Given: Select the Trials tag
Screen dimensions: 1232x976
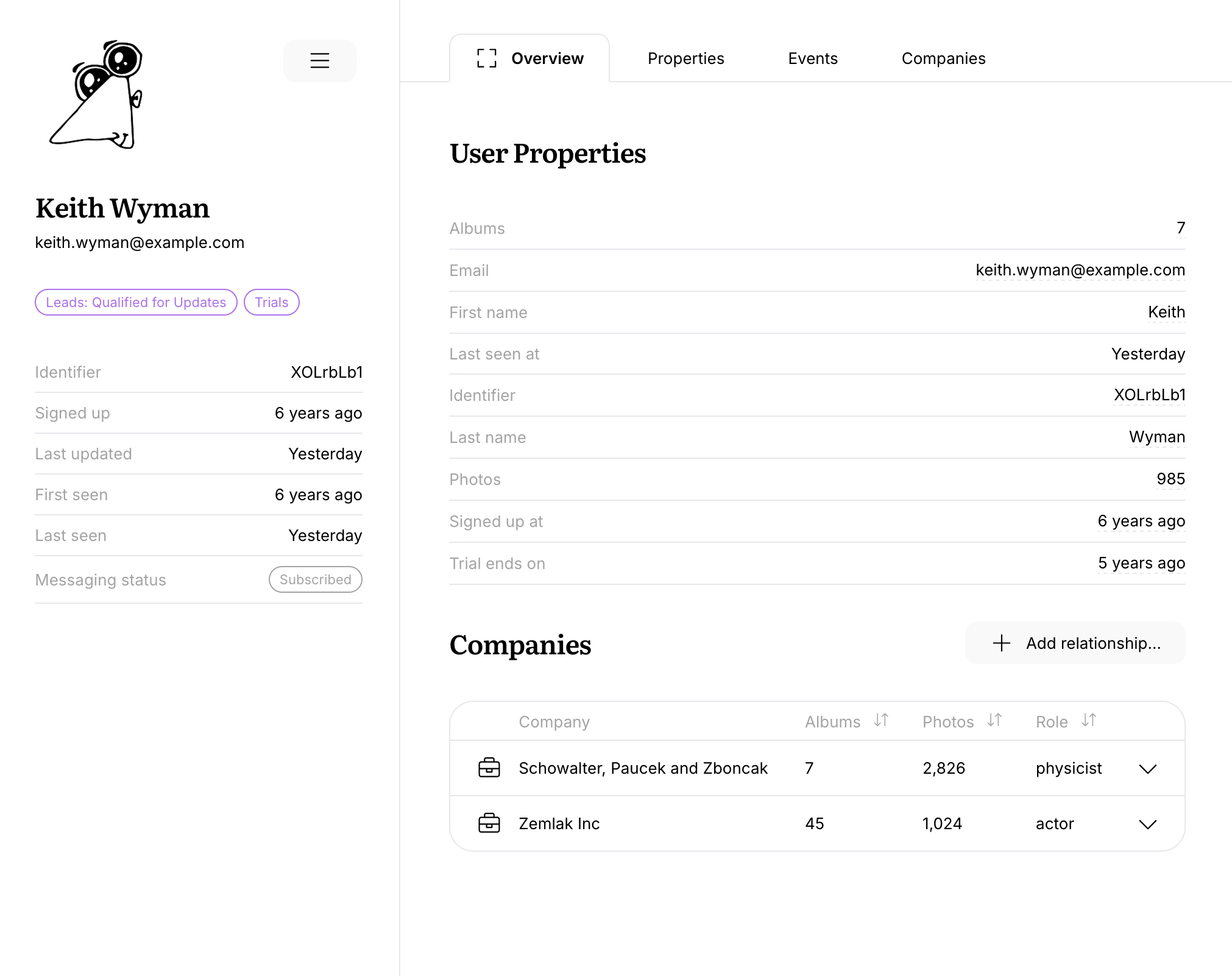Looking at the screenshot, I should 271,302.
